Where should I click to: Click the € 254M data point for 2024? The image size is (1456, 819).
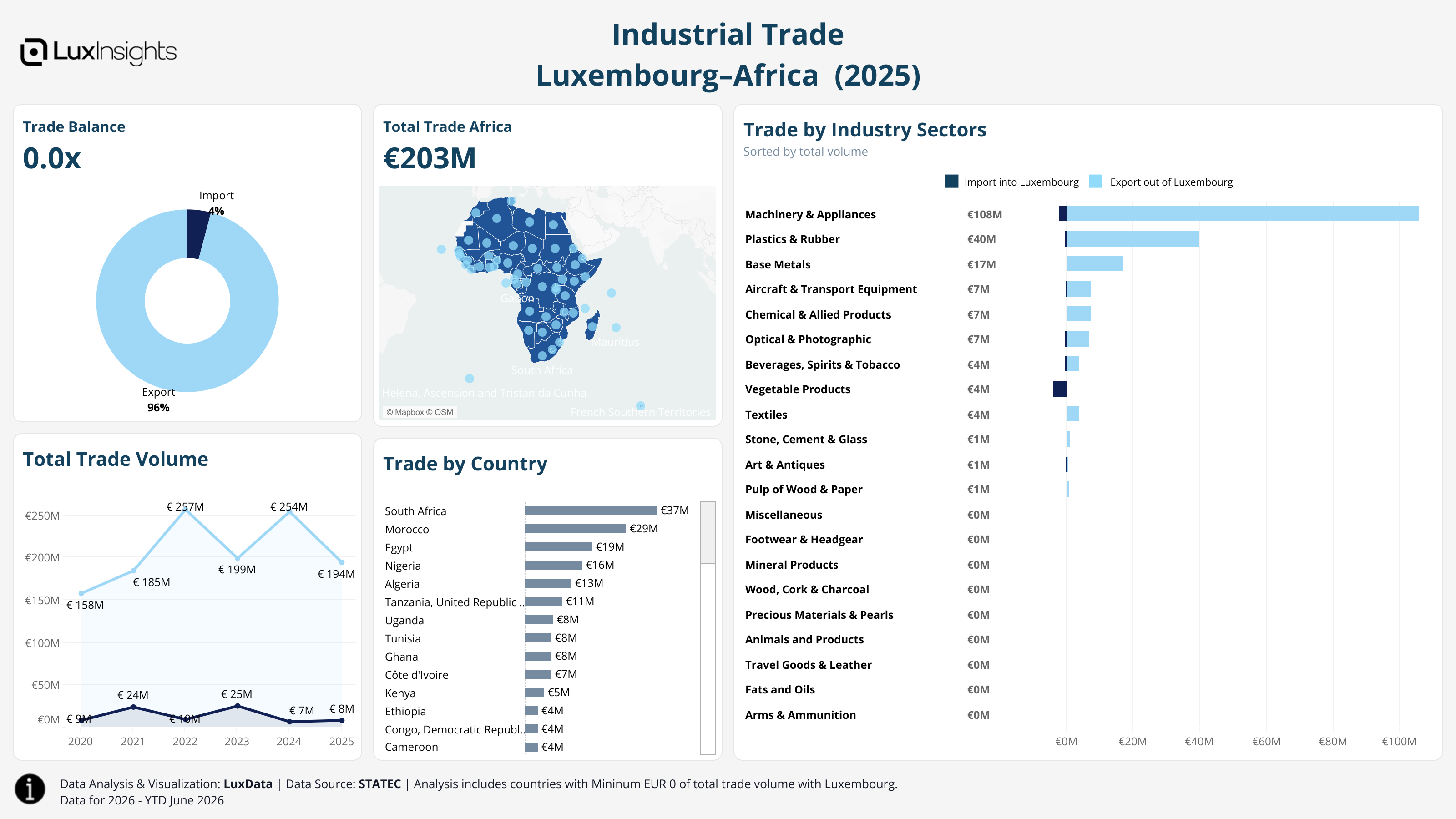289,511
